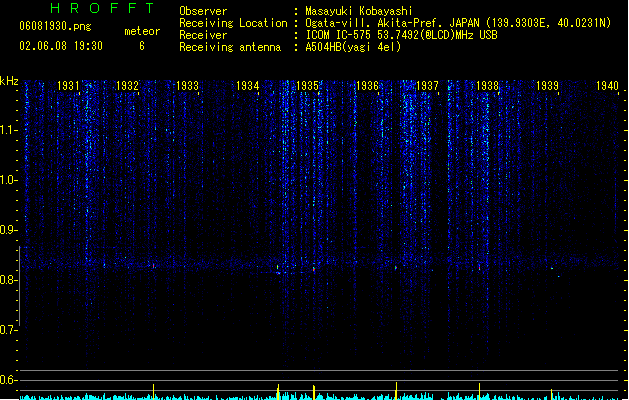Screen dimensions: 629x400
Task: Click the 'Receiving antenna' label
Action: coord(230,47)
